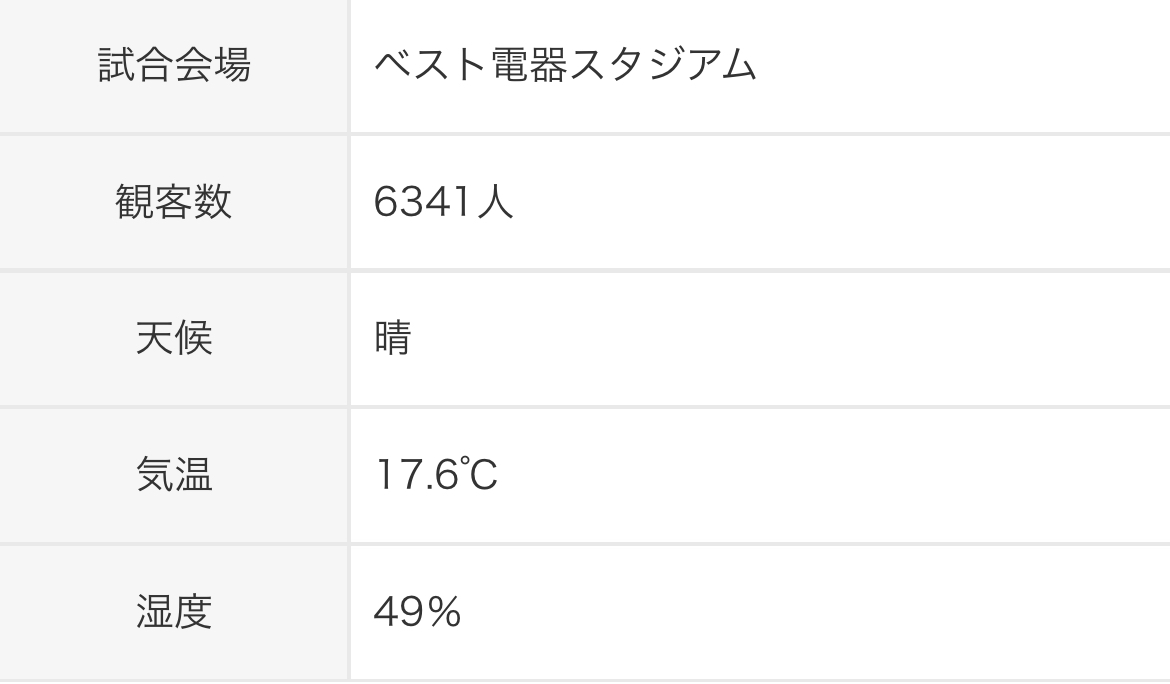The image size is (1170, 684).
Task: Click the 天候 label cell
Action: click(174, 338)
